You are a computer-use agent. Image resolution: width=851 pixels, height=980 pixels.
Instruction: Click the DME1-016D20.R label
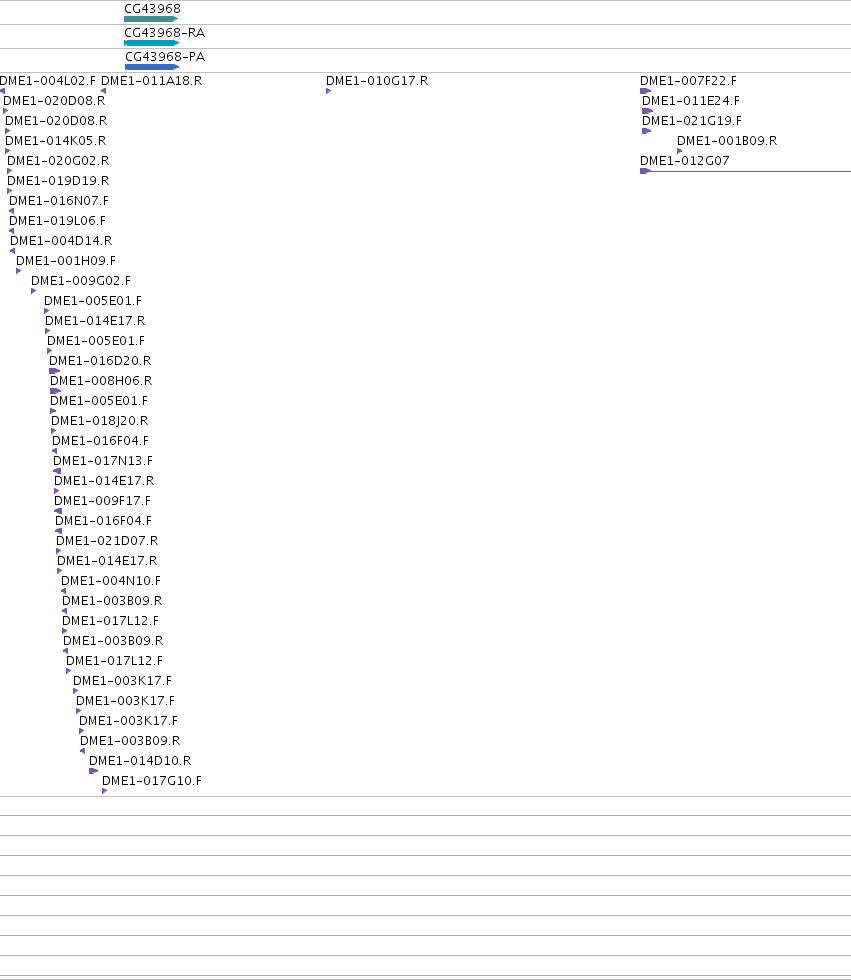(100, 361)
